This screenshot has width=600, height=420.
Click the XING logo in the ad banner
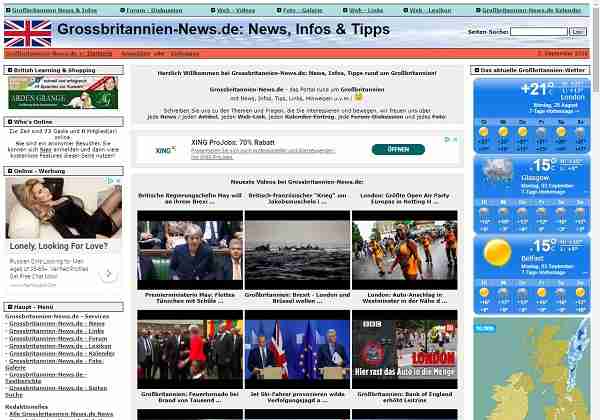(165, 150)
